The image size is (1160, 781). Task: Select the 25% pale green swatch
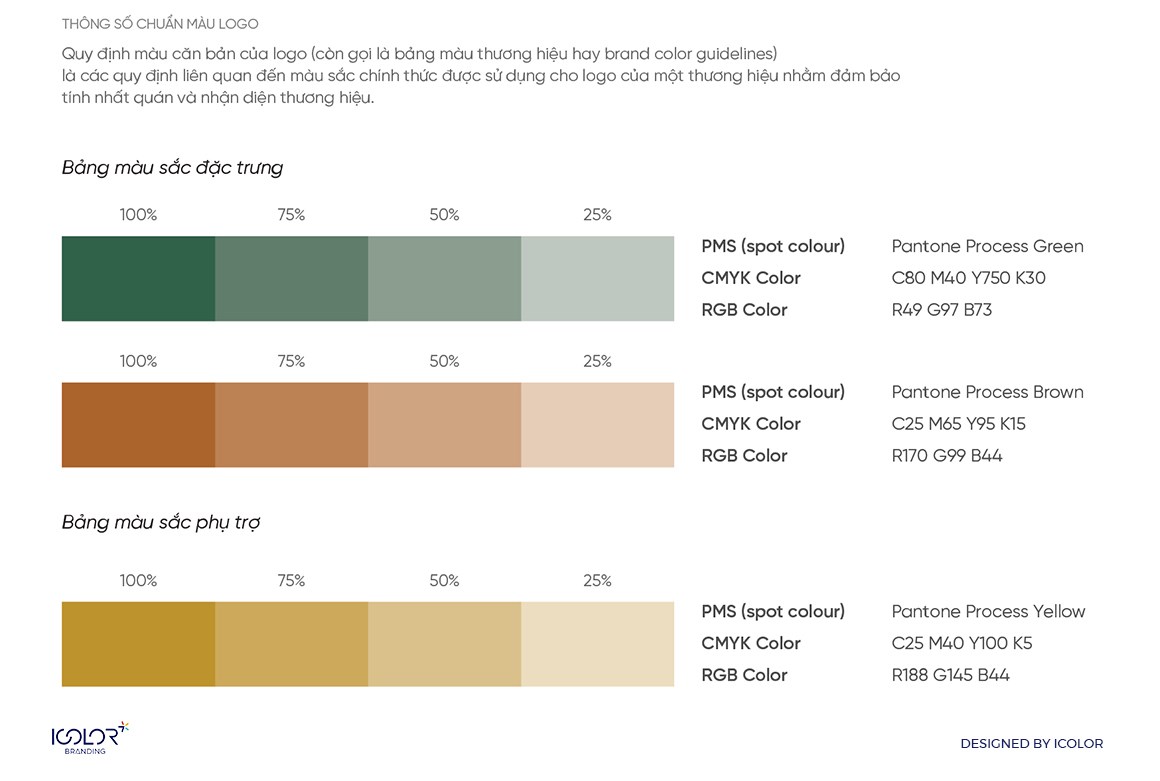[x=597, y=279]
